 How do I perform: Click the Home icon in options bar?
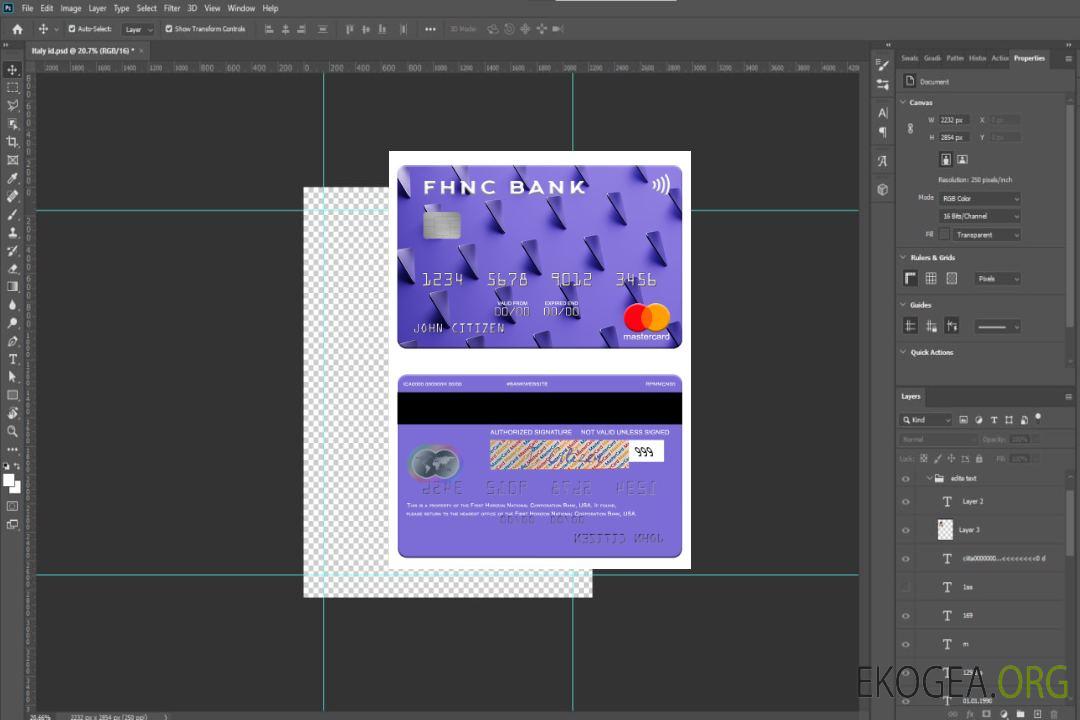[x=17, y=29]
